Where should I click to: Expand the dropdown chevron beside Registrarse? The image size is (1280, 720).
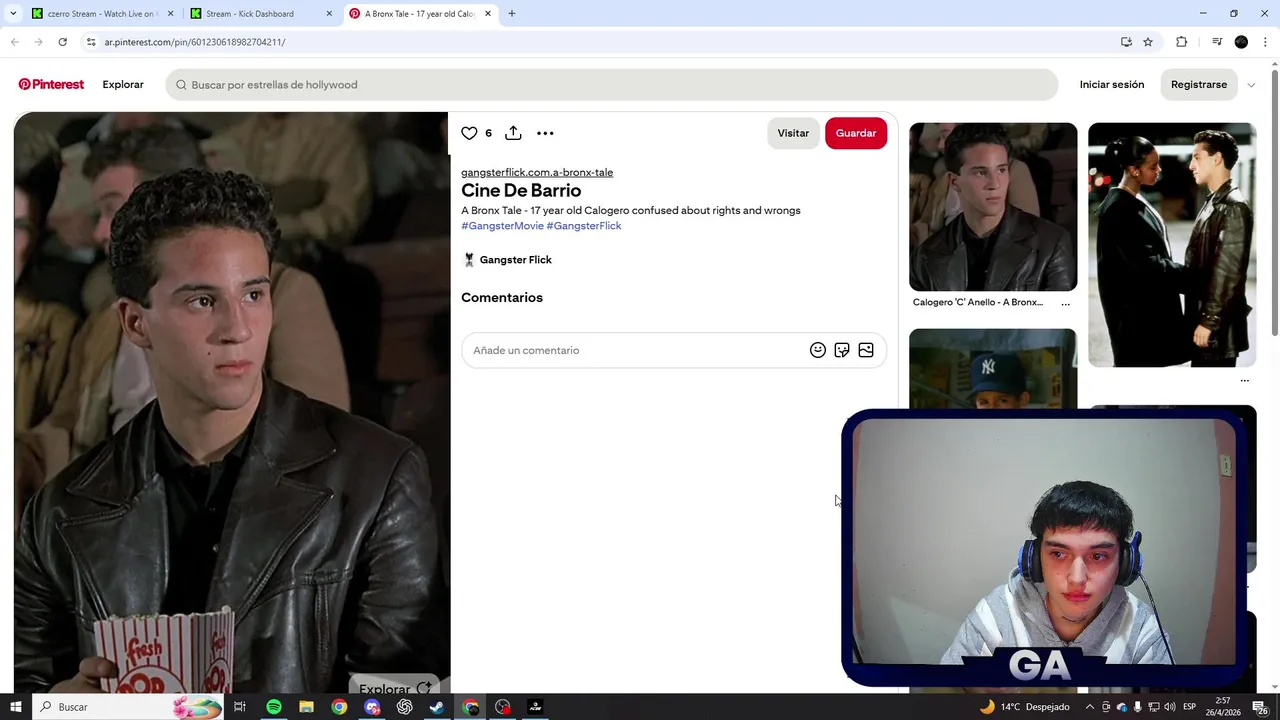(1251, 85)
